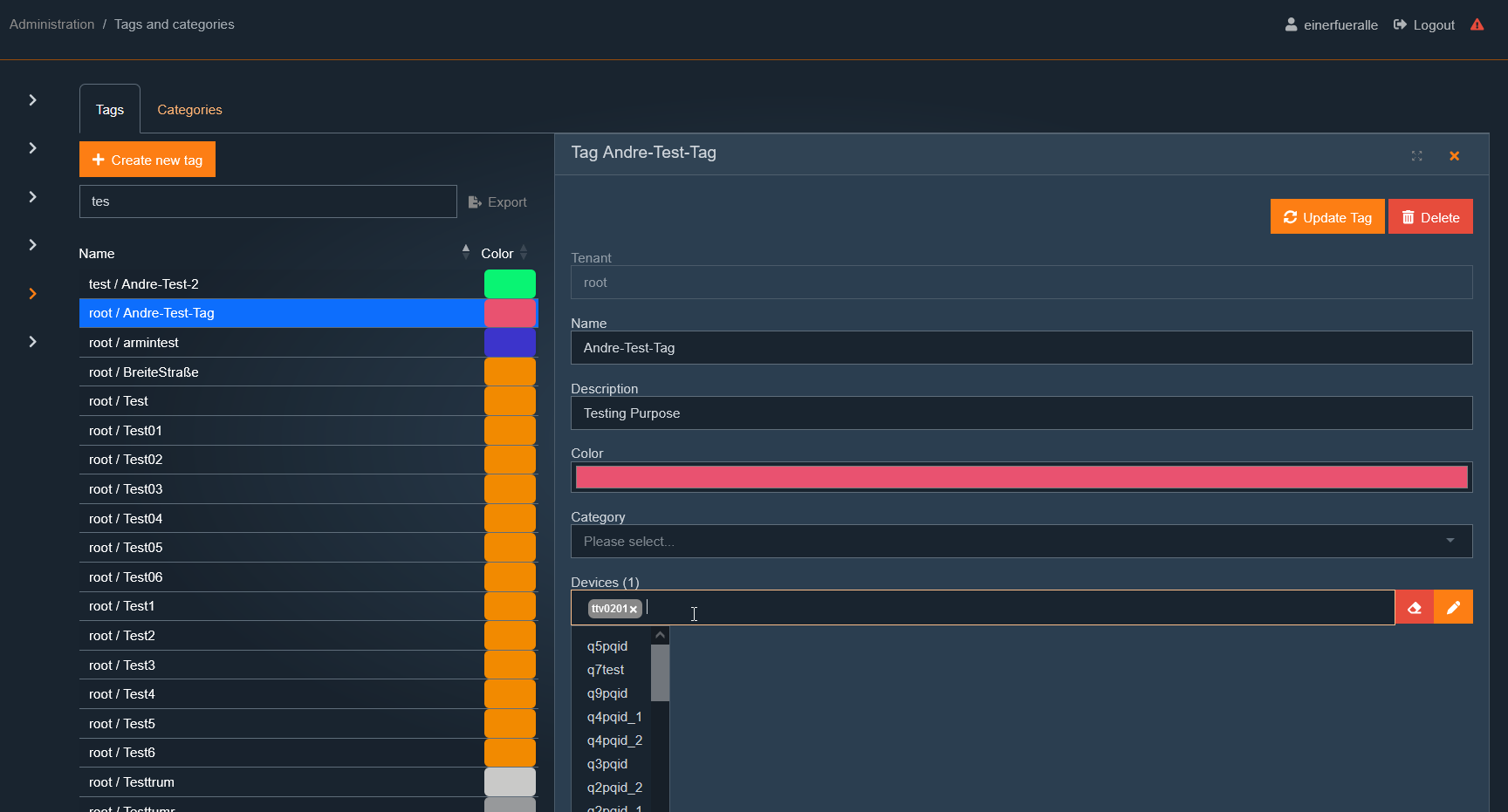Expand the orange highlighted sidebar chevron
Image resolution: width=1508 pixels, height=812 pixels.
pos(32,294)
